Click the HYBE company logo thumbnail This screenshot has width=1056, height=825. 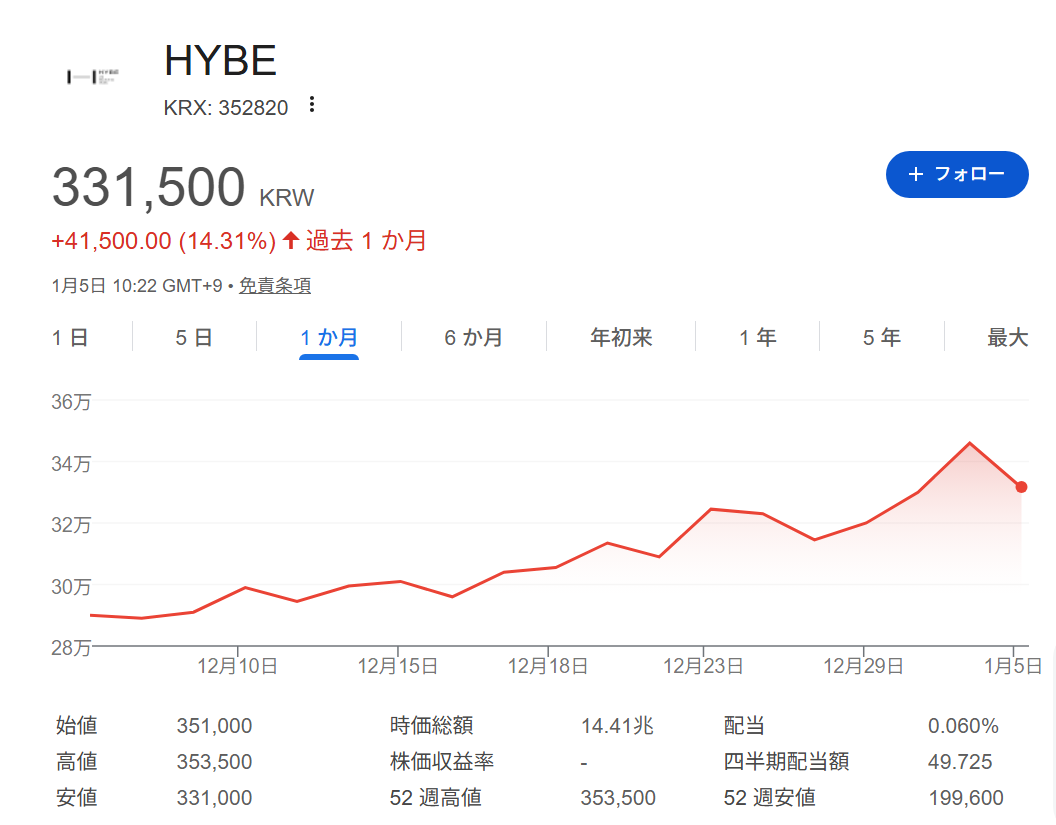(x=93, y=77)
